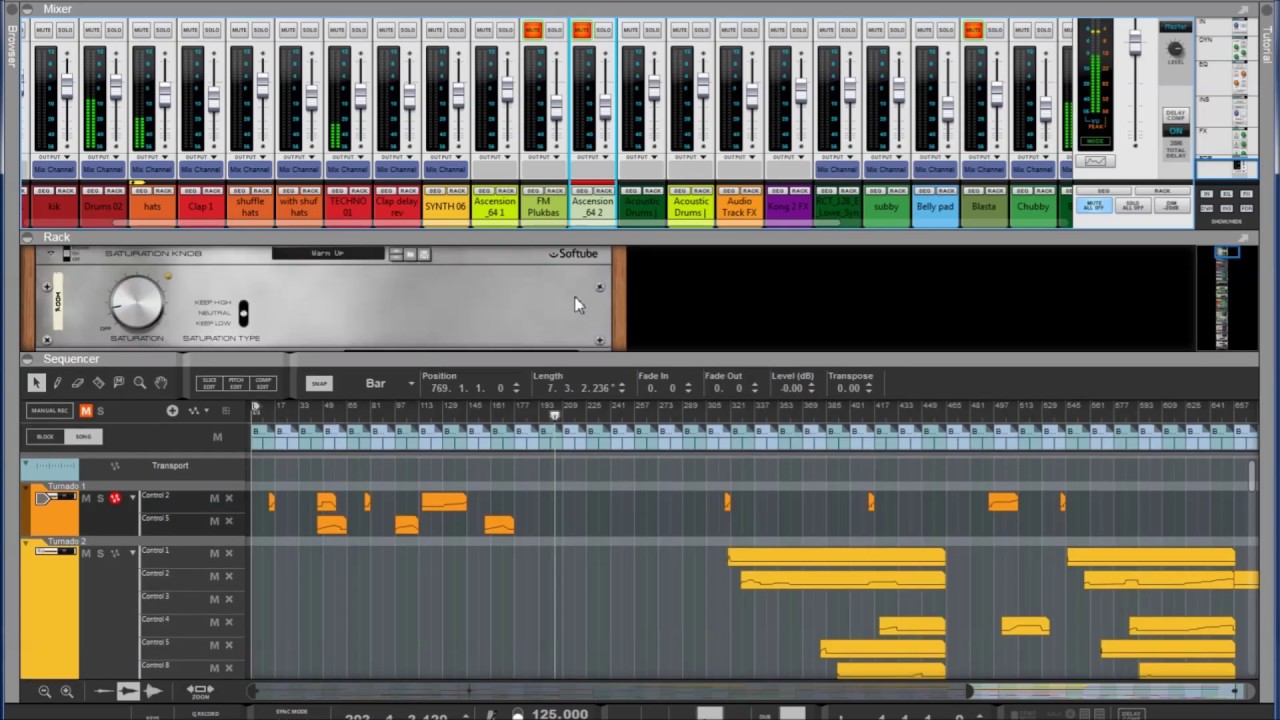
Task: Mute the kik mixer channel
Action: 43,31
